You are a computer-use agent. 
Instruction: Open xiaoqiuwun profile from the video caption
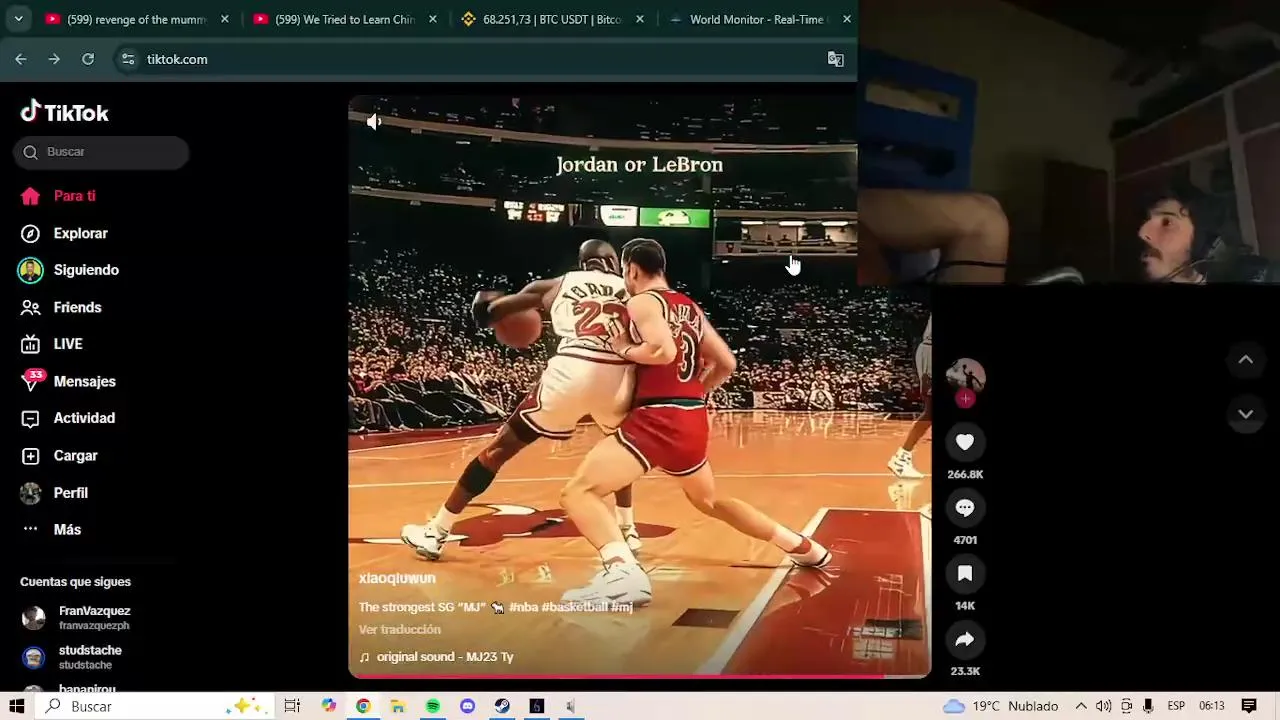click(397, 579)
